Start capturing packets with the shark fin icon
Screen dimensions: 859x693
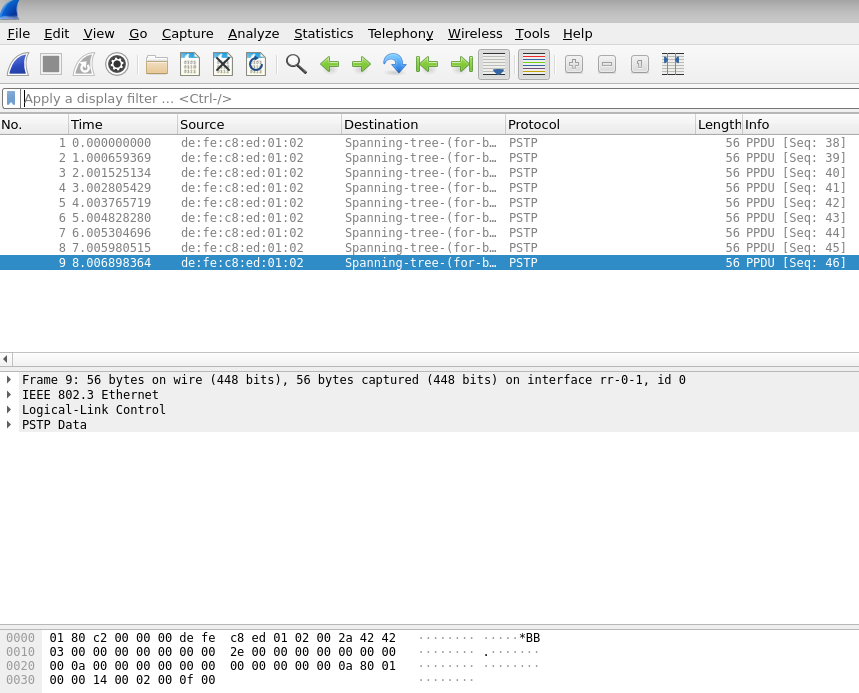[x=18, y=64]
